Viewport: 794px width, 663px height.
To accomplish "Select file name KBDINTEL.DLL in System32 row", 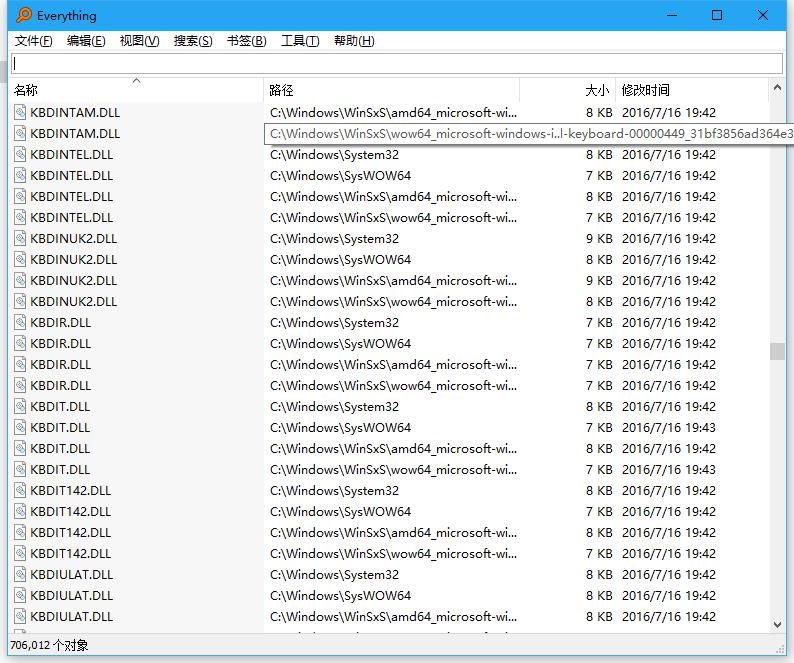I will coord(71,154).
